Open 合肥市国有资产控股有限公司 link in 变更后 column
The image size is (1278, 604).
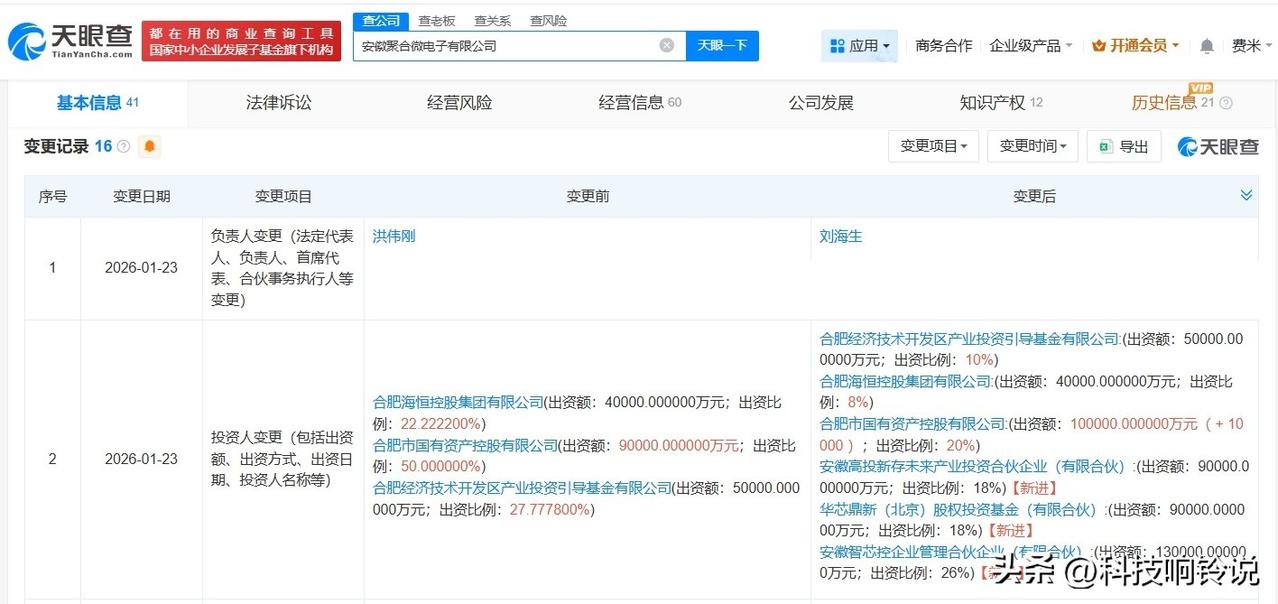pyautogui.click(x=912, y=424)
